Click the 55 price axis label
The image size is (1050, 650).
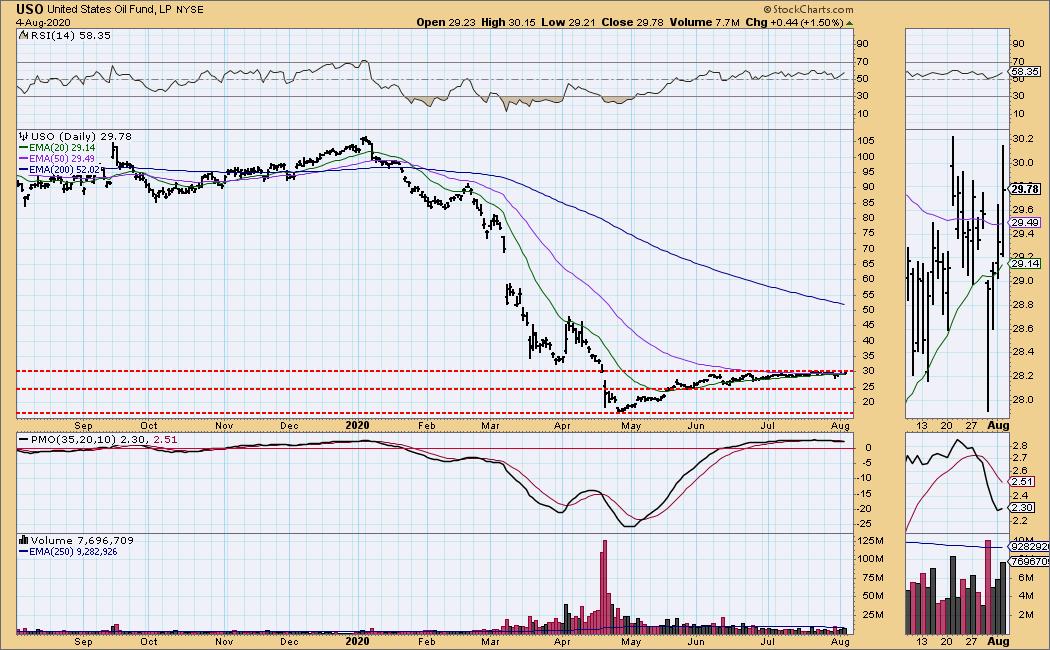(x=867, y=295)
